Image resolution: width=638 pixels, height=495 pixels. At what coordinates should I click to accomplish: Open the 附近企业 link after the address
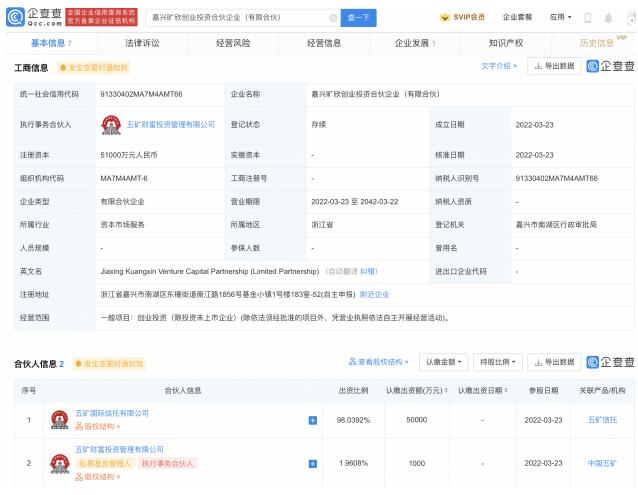point(374,294)
